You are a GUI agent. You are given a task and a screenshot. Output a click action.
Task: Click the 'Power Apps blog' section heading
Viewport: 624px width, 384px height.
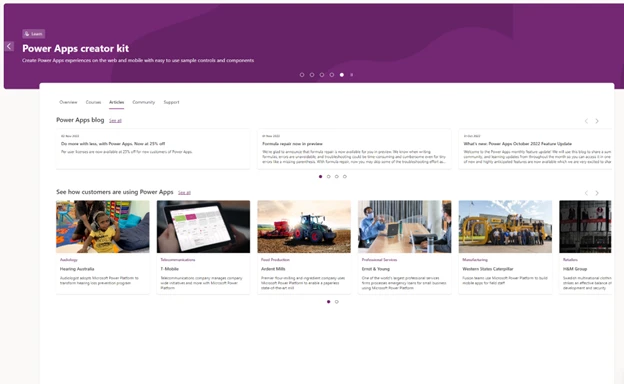[80, 120]
